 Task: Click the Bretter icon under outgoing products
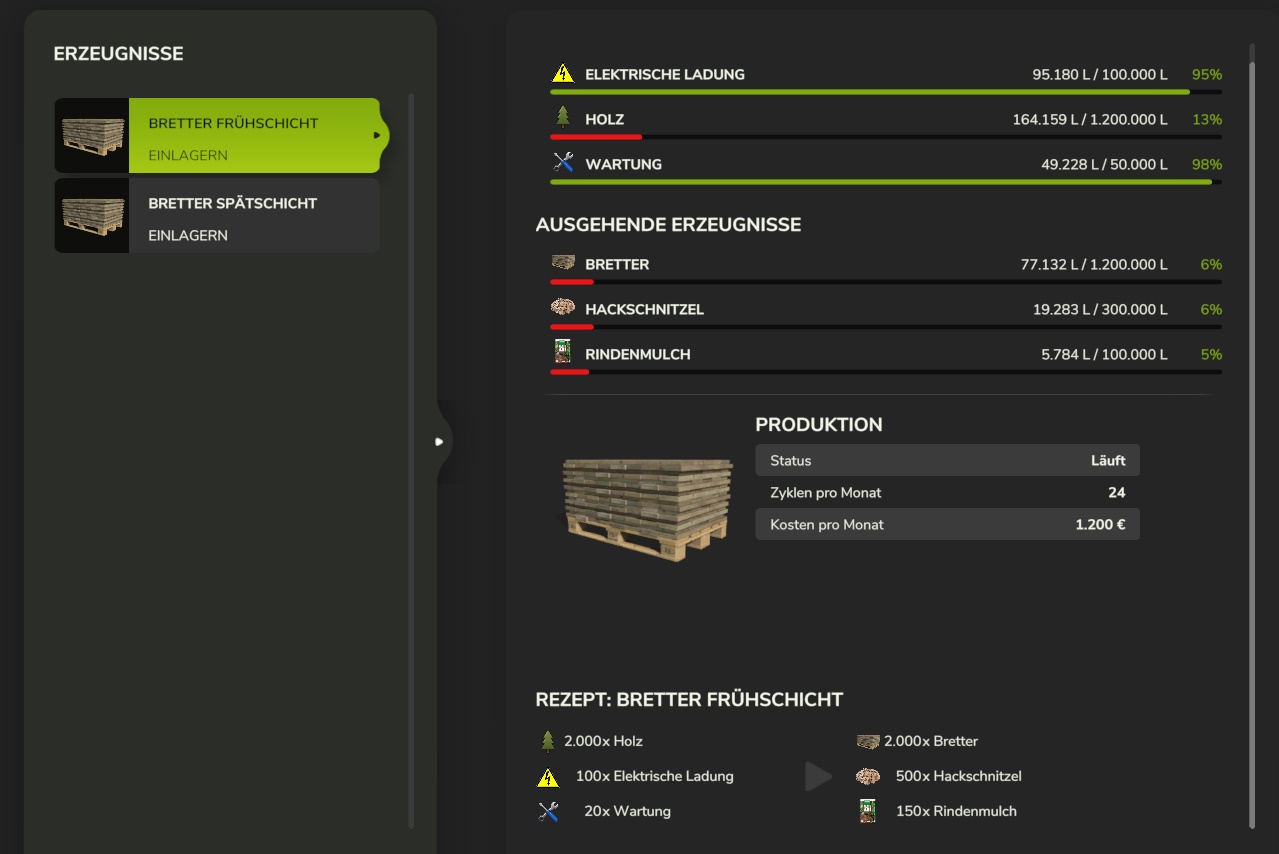pos(563,263)
